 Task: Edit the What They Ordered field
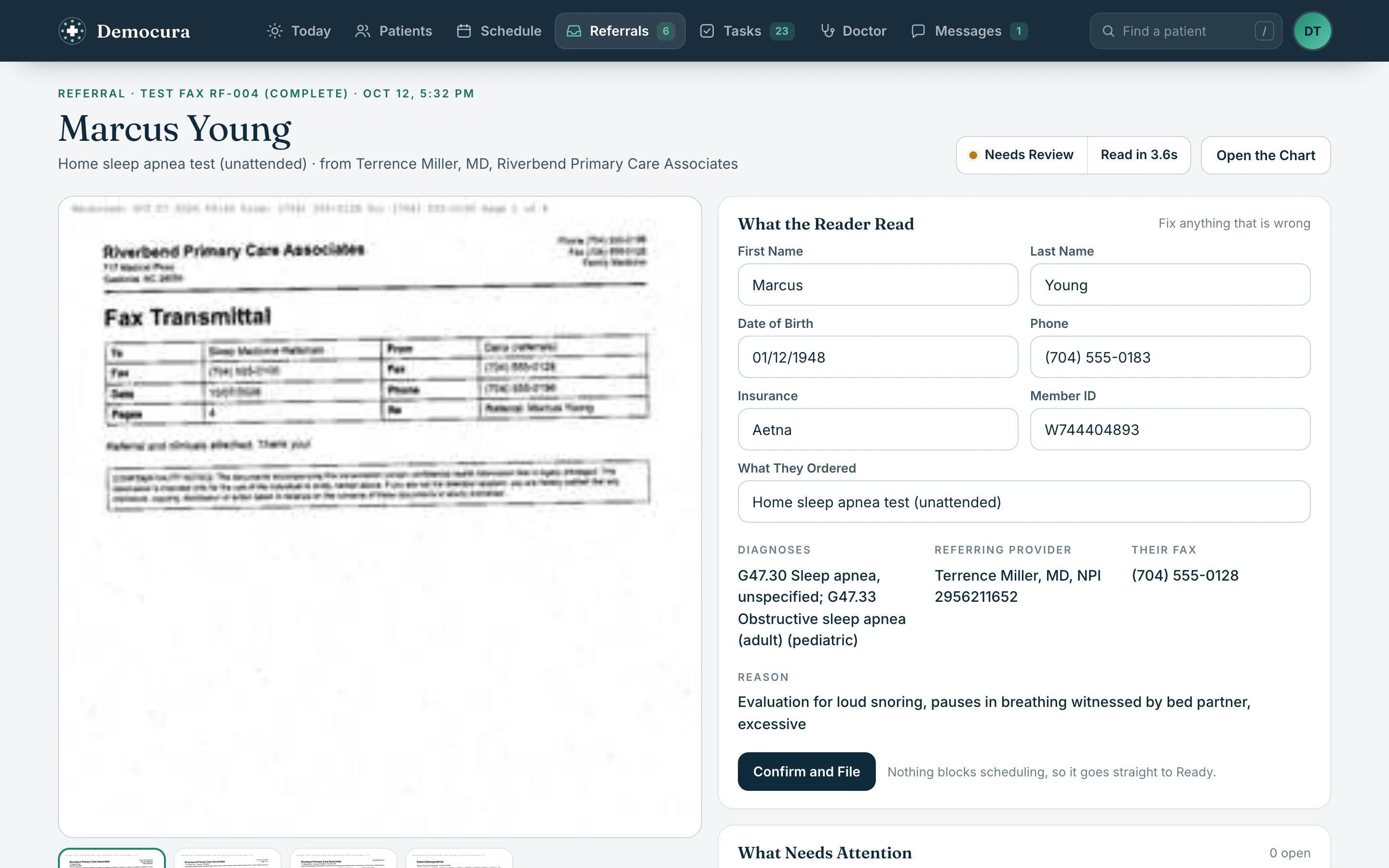tap(1024, 502)
